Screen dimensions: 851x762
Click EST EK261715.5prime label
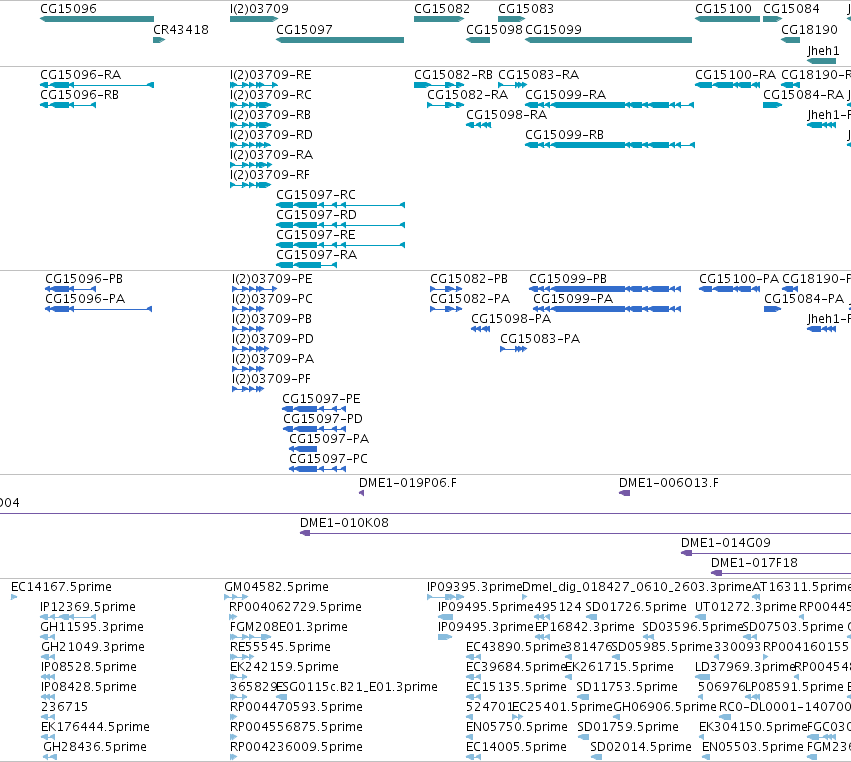(x=620, y=667)
